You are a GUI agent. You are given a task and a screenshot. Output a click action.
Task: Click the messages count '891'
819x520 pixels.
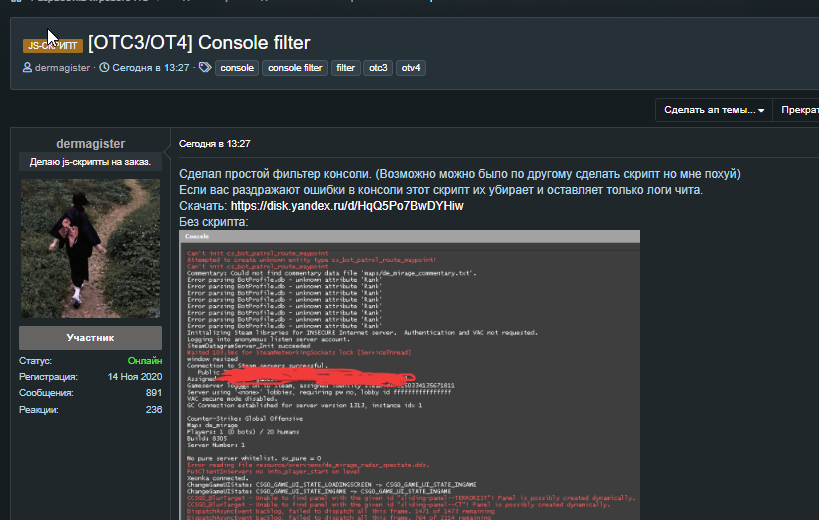coord(154,393)
